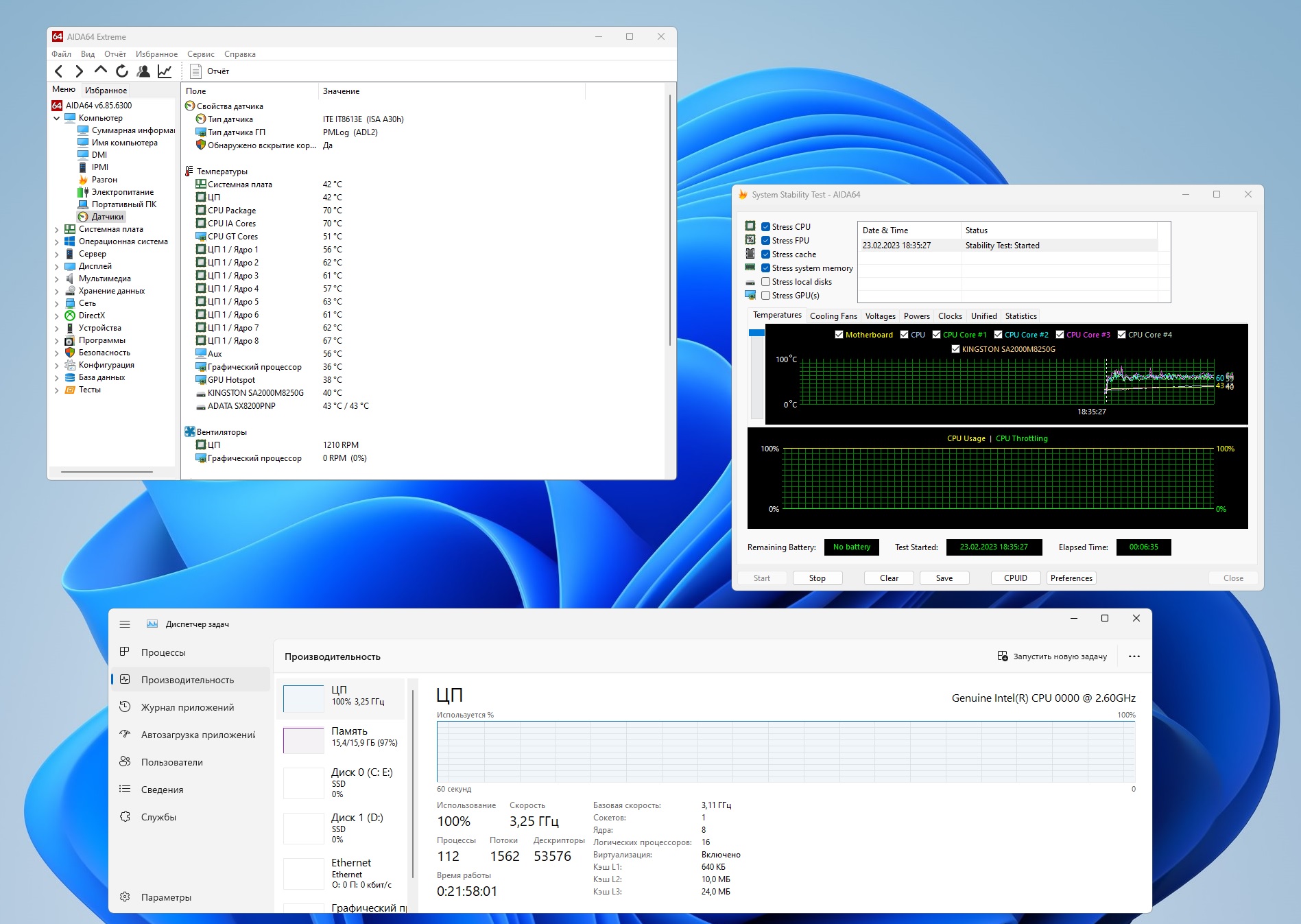This screenshot has width=1301, height=924.
Task: Expand the Системная плата tree node
Action: pos(56,229)
